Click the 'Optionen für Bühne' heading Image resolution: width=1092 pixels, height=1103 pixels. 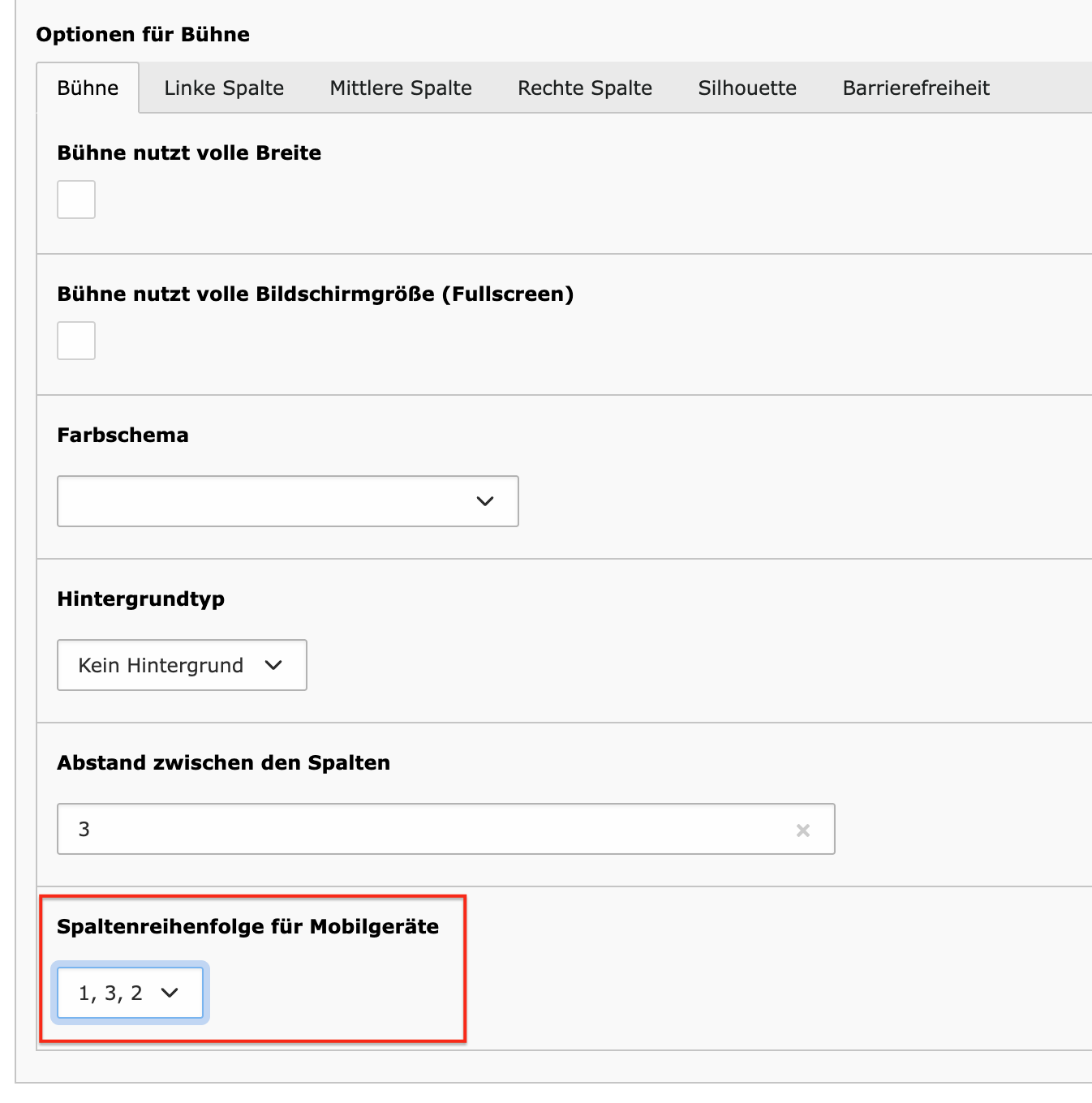tap(143, 34)
